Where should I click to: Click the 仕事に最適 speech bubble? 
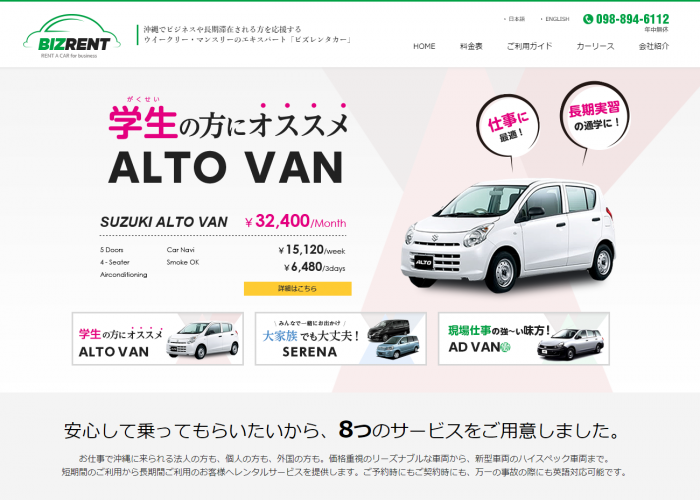tap(508, 127)
